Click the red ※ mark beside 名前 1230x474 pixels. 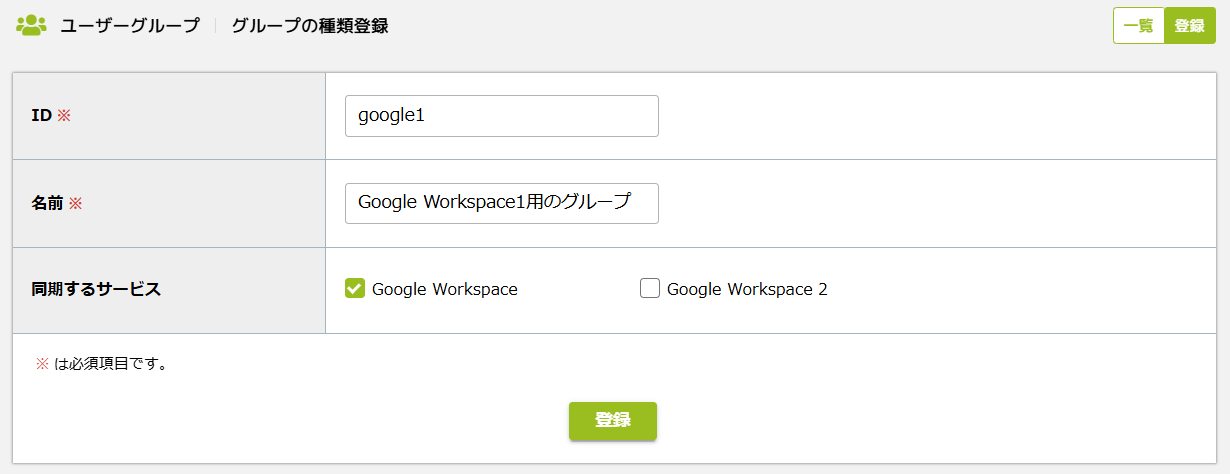[x=75, y=203]
